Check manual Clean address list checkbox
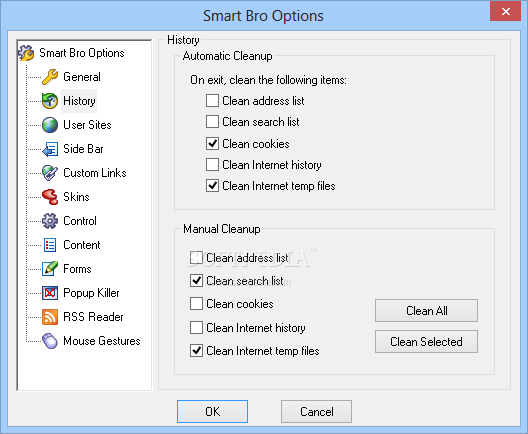This screenshot has width=528, height=434. coord(196,258)
